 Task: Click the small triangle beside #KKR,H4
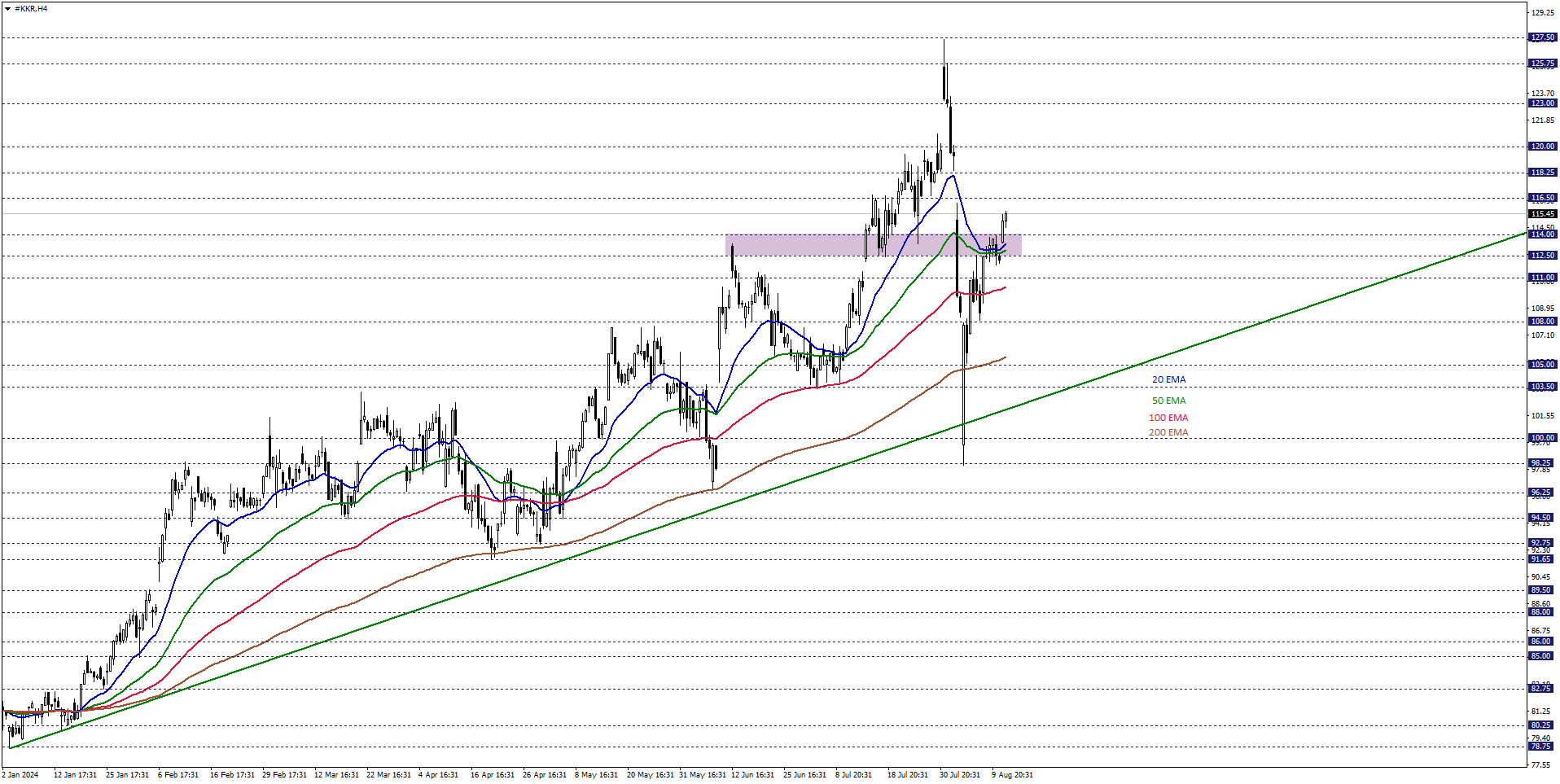(7, 9)
